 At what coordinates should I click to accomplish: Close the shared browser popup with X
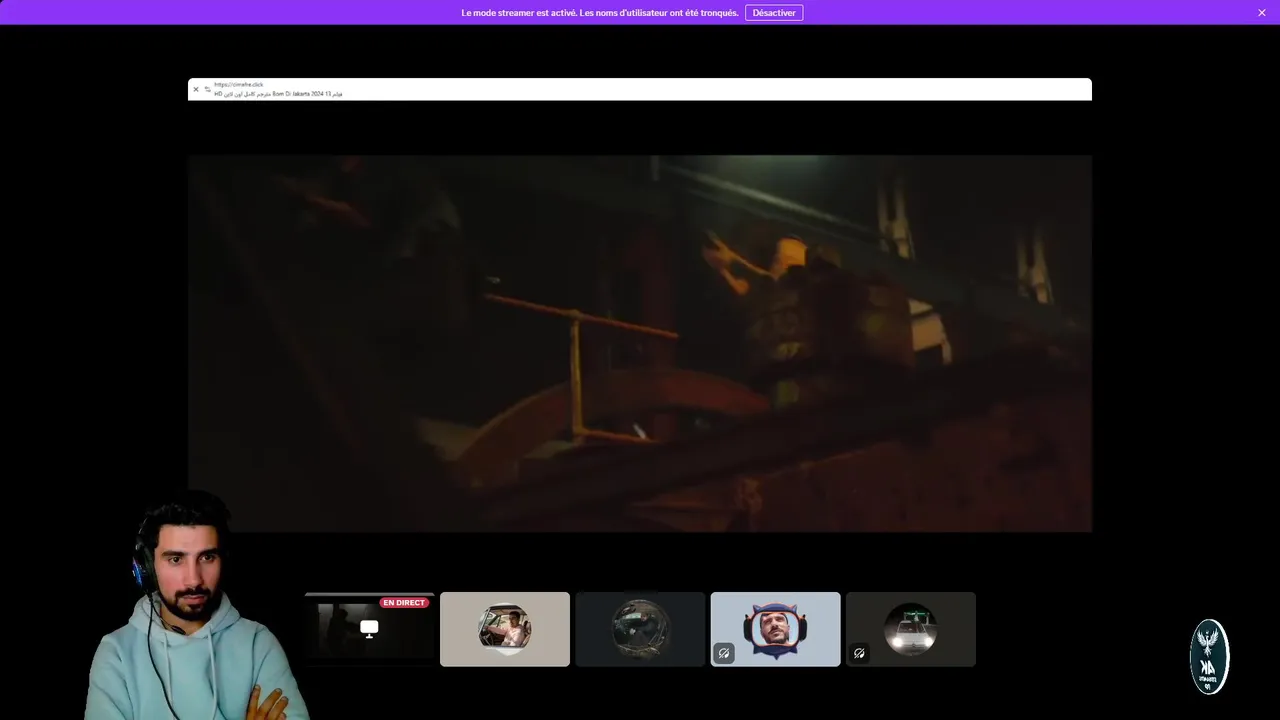point(196,89)
